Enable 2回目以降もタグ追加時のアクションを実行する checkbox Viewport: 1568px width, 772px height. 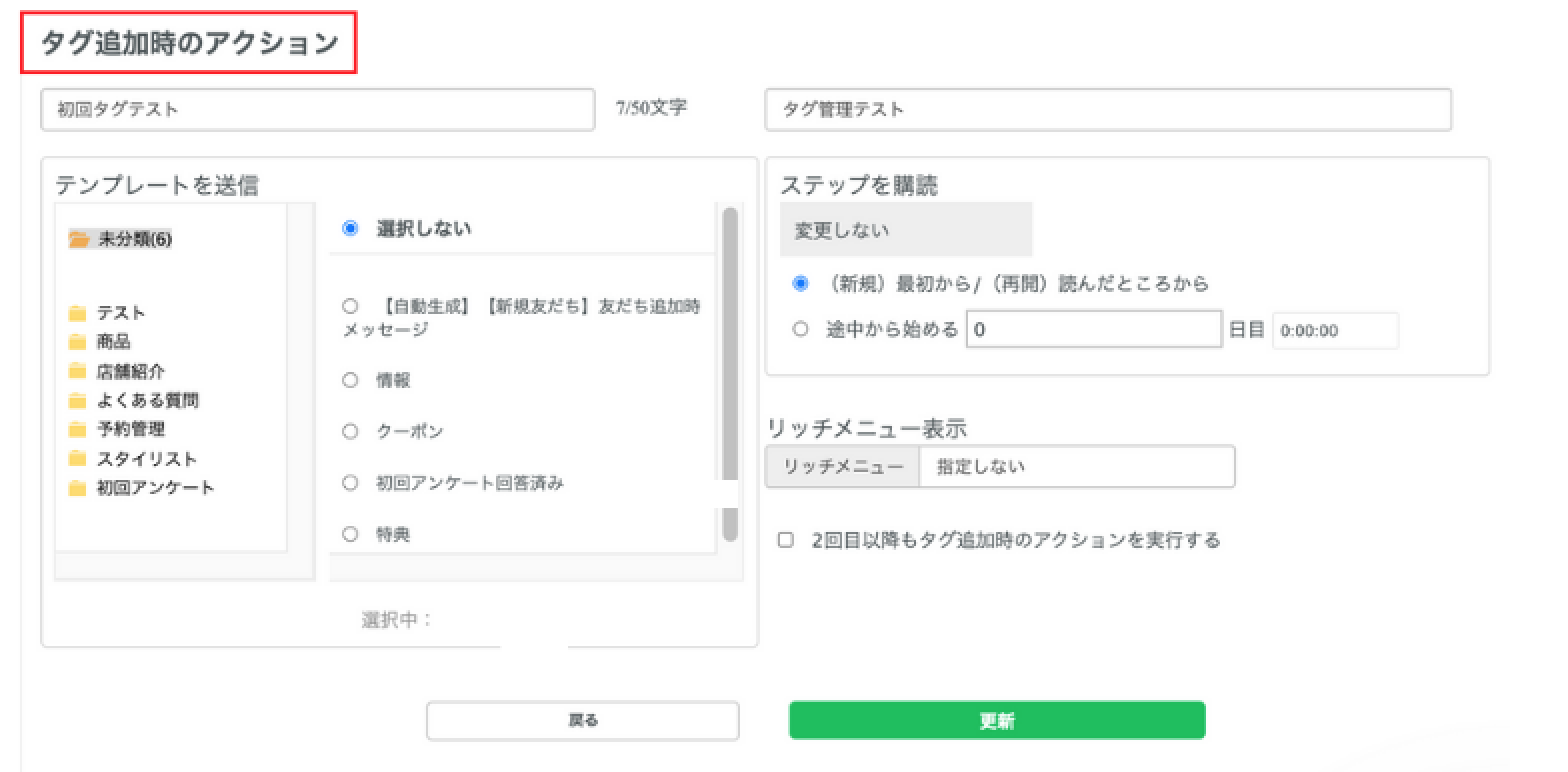coord(786,540)
